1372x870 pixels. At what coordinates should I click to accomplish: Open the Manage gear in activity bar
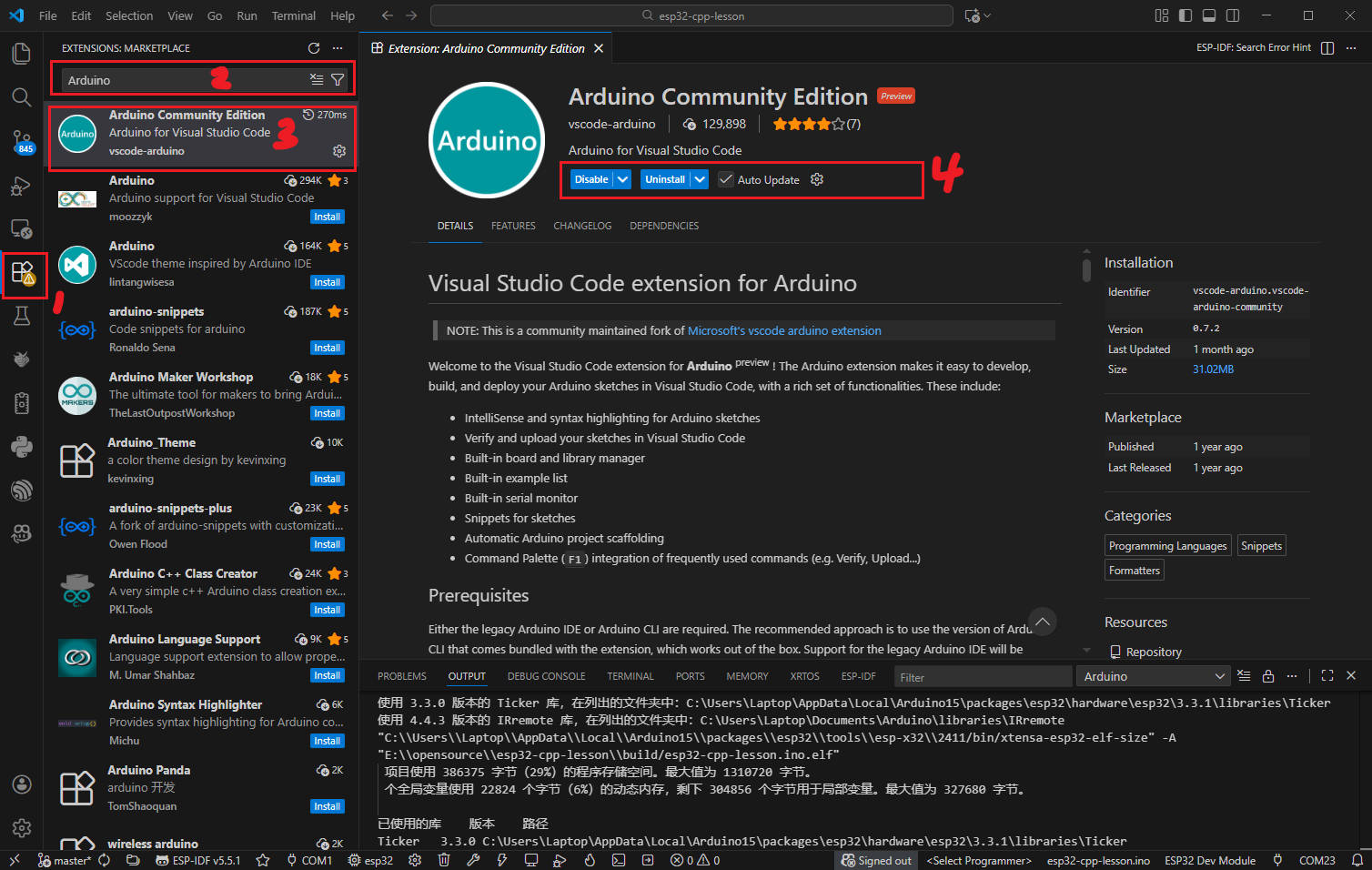point(22,827)
